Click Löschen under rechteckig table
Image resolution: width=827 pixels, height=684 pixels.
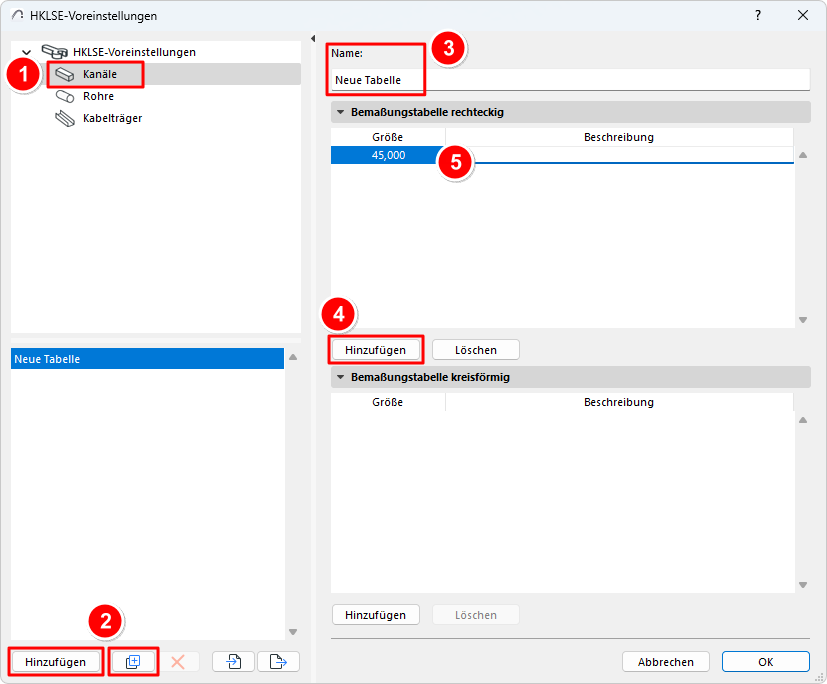476,350
